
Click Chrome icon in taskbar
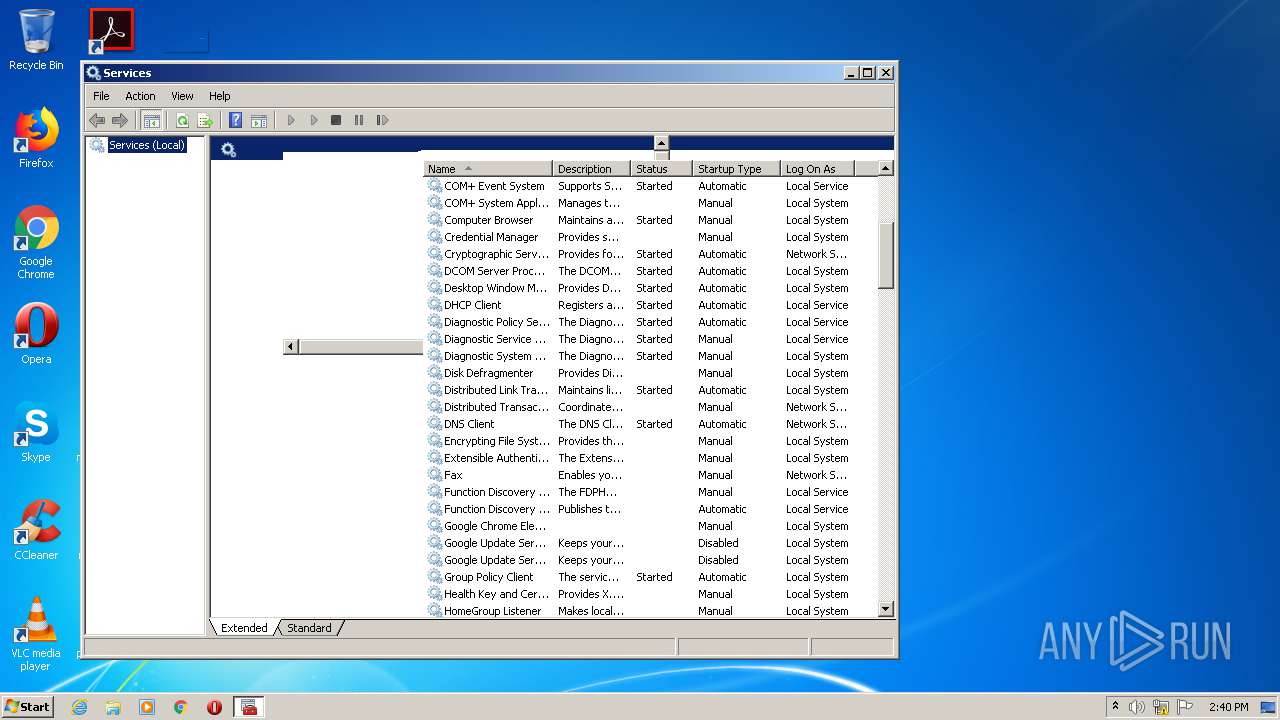pos(181,707)
